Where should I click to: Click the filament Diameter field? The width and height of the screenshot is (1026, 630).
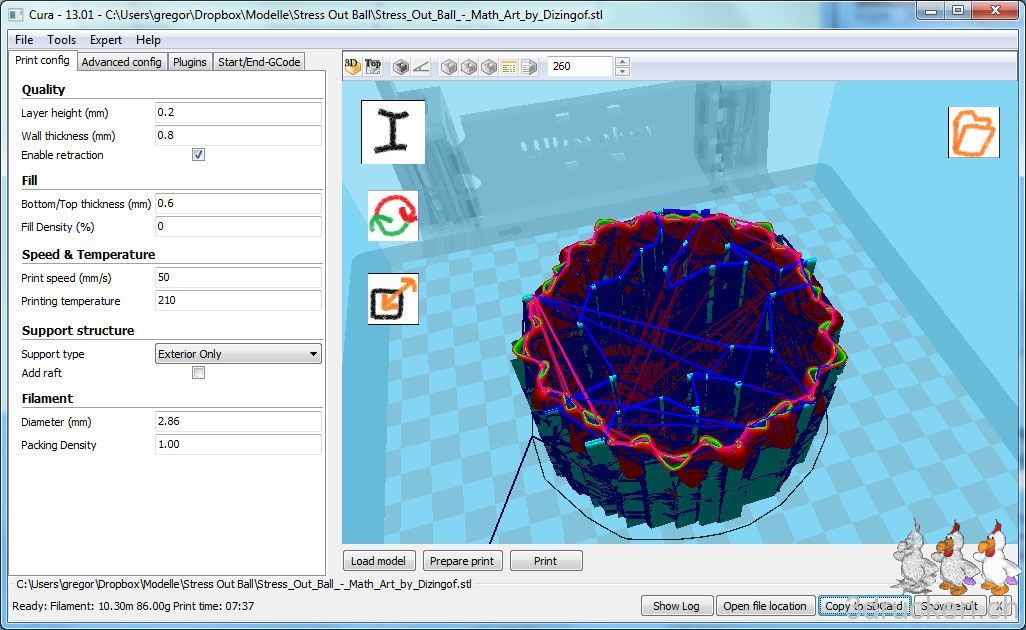click(x=238, y=421)
